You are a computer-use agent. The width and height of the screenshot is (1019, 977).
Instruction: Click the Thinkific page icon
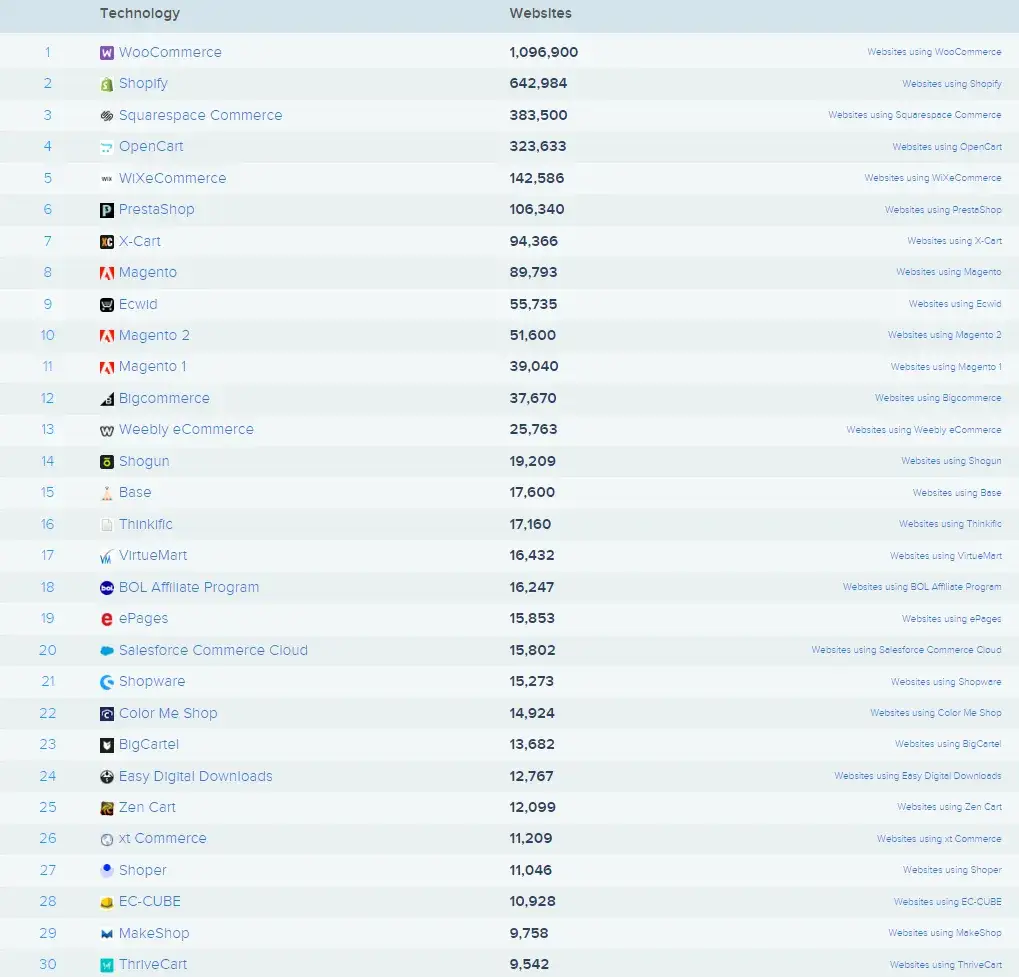(107, 525)
